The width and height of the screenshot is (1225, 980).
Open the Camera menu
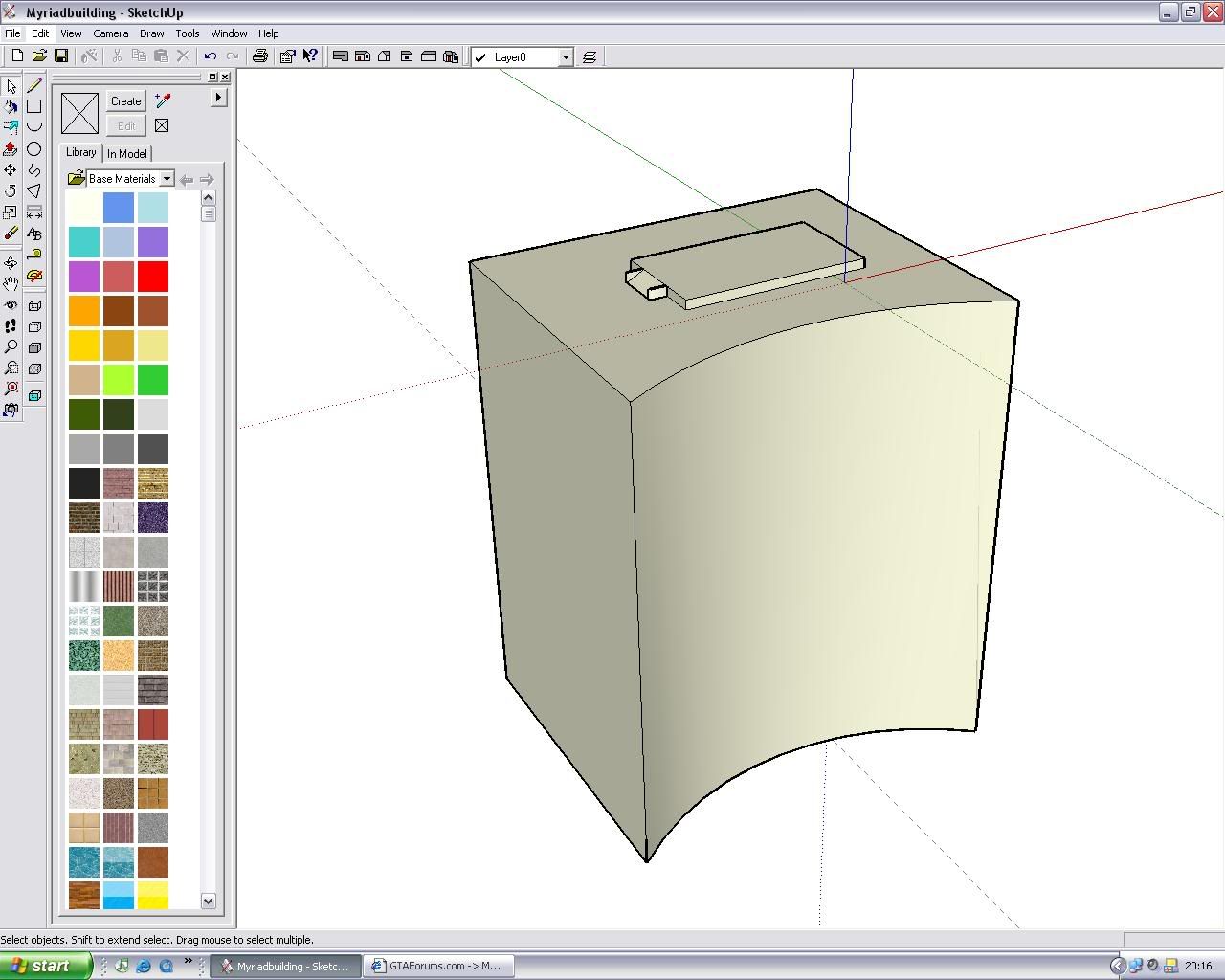coord(110,33)
